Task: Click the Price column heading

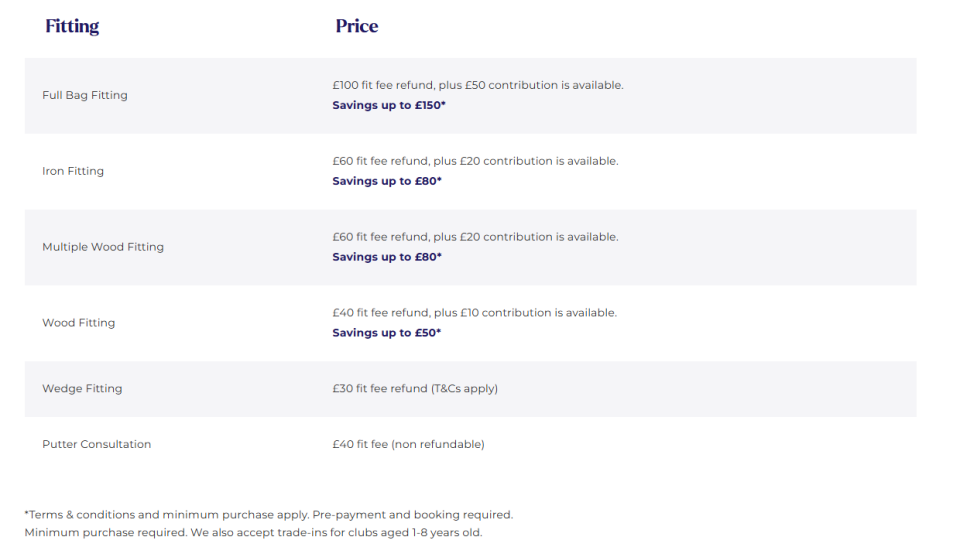Action: point(356,26)
